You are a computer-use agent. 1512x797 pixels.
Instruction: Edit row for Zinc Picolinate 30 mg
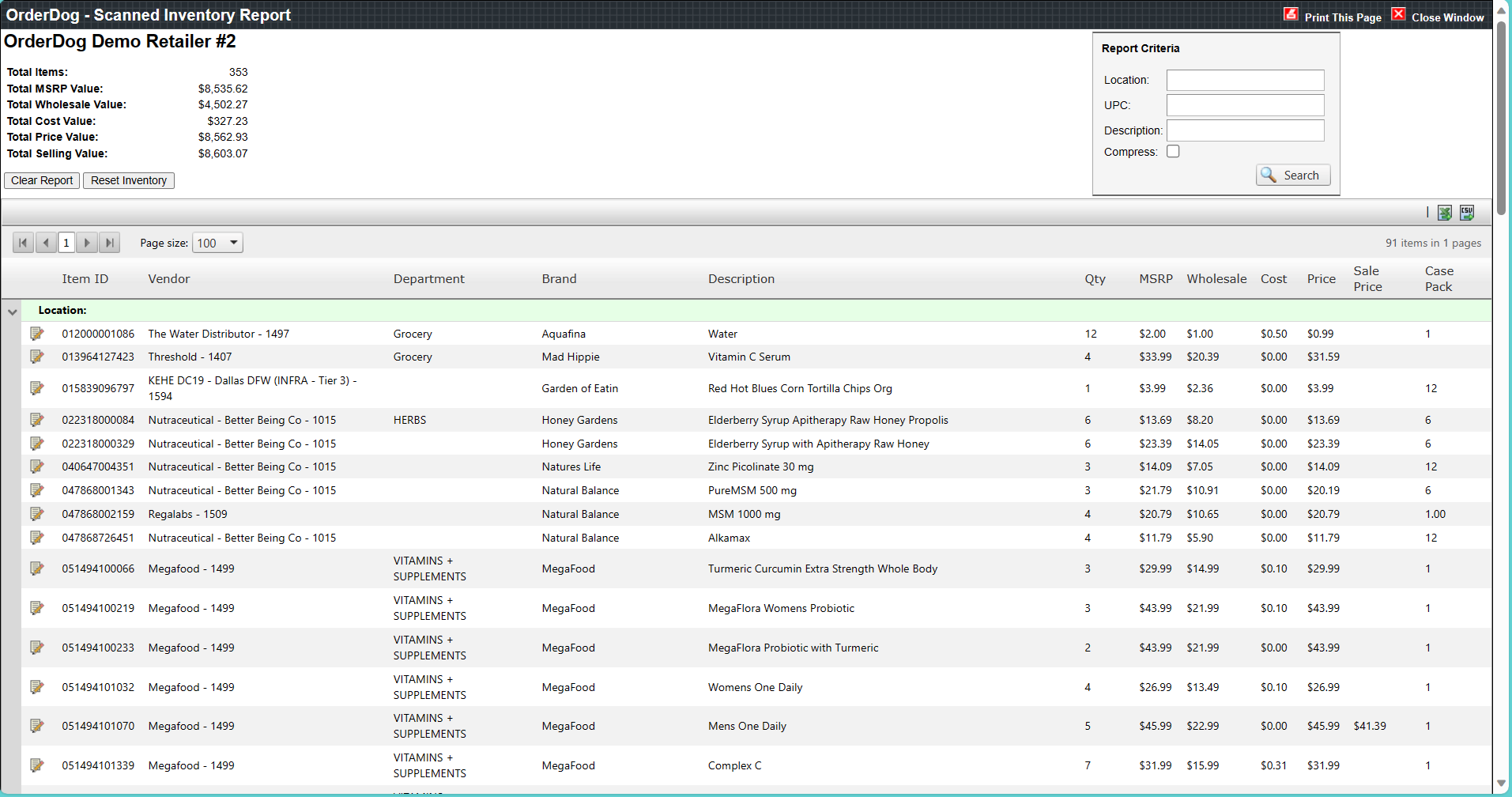click(x=37, y=466)
